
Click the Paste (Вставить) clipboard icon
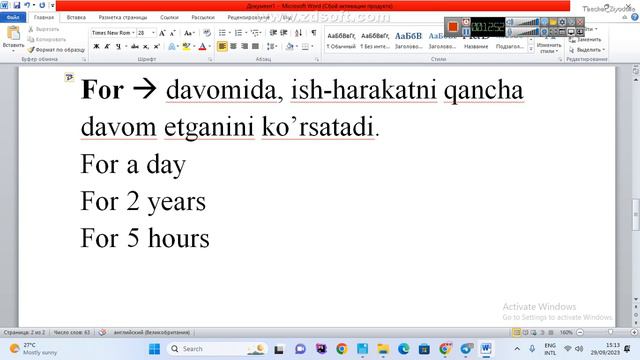(x=13, y=33)
